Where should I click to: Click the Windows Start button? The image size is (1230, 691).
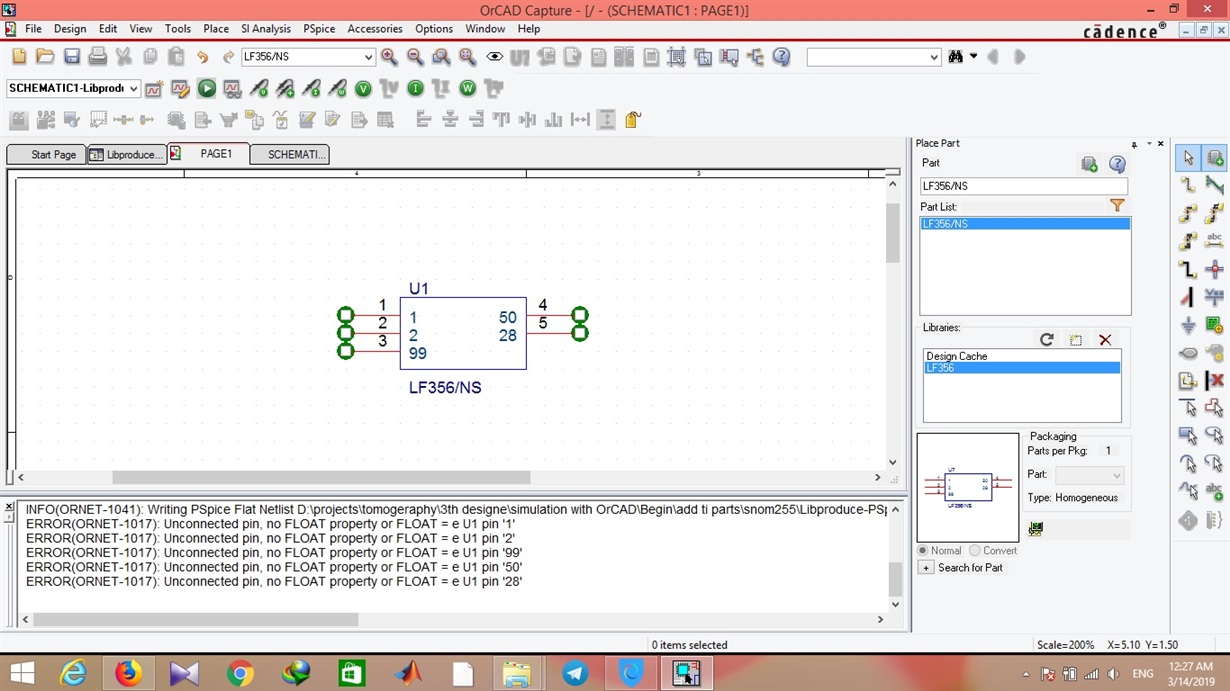[22, 673]
